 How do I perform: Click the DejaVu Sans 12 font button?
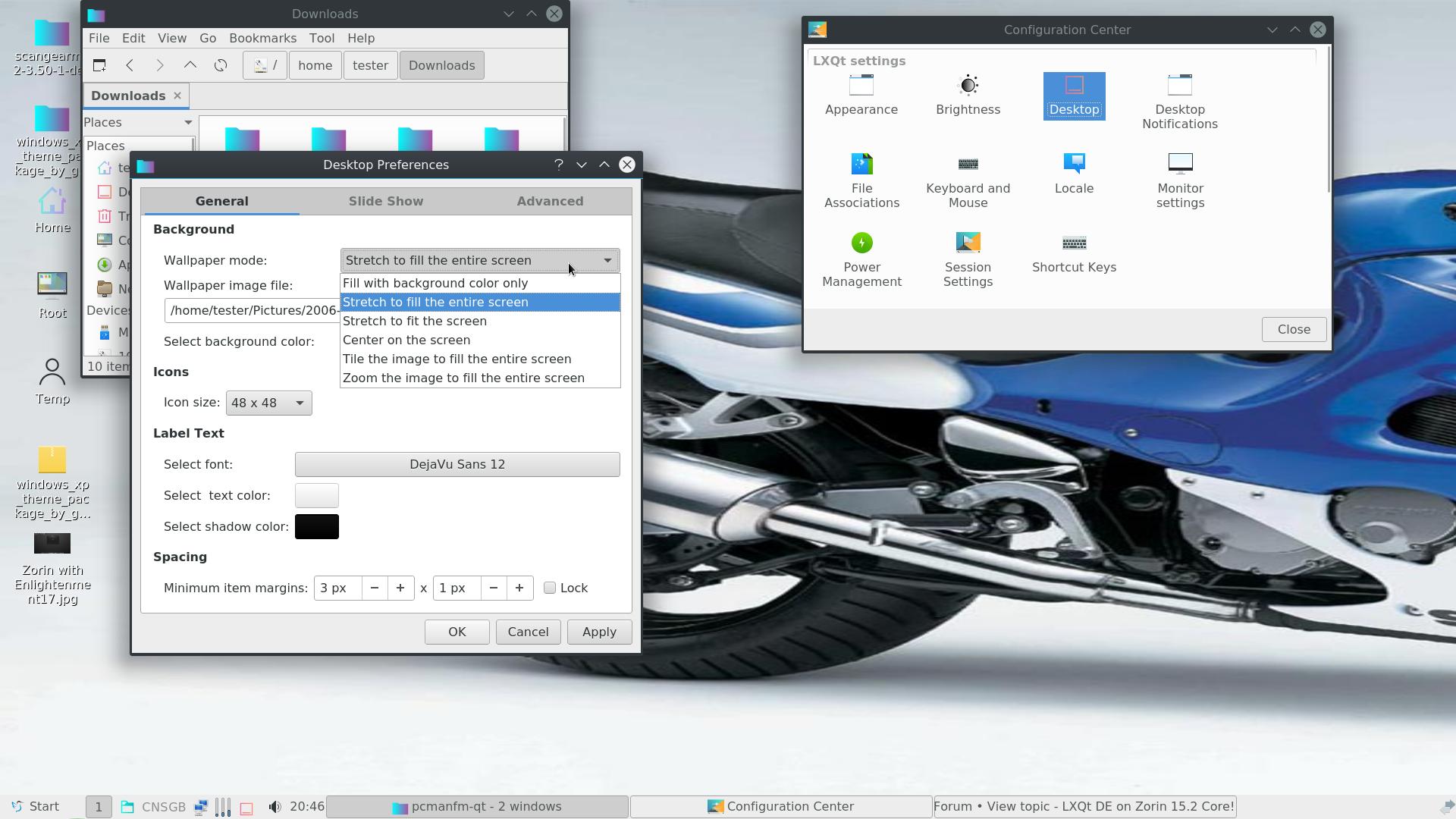tap(457, 464)
